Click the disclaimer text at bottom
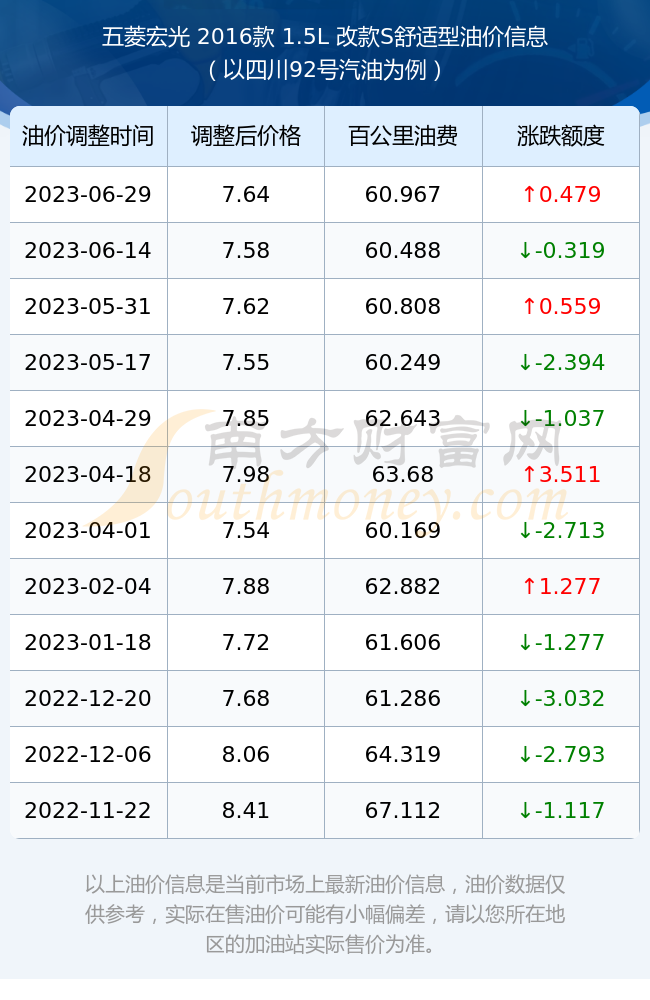The width and height of the screenshot is (650, 1000). [325, 915]
